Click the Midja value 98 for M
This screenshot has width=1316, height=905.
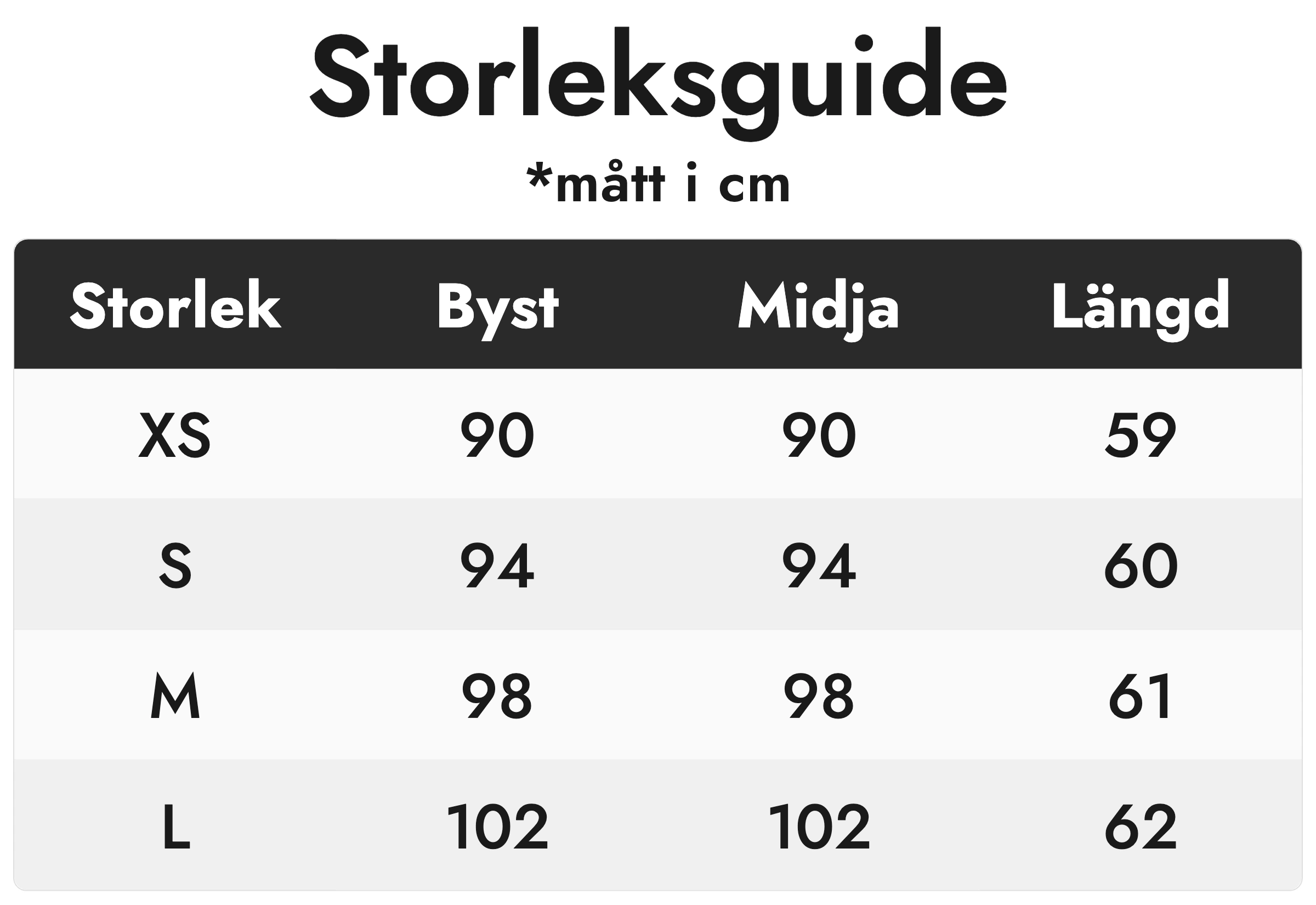[x=819, y=696]
